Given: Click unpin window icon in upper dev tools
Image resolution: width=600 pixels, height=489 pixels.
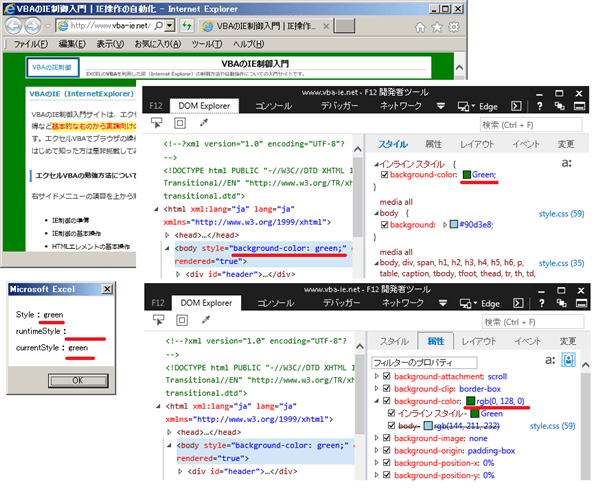Looking at the screenshot, I should tap(559, 106).
